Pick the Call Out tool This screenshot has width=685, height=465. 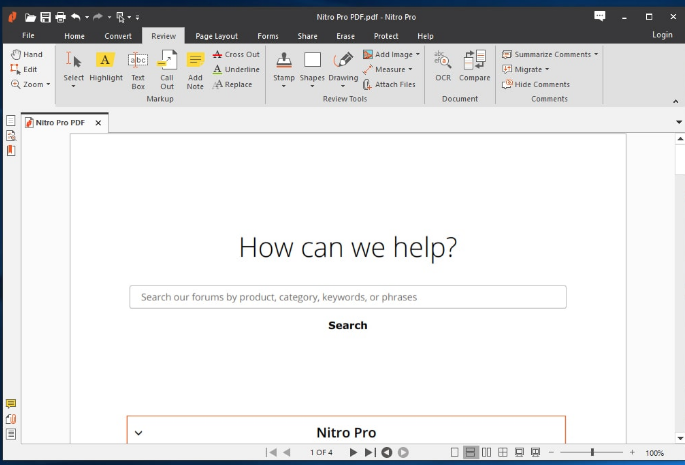[167, 71]
